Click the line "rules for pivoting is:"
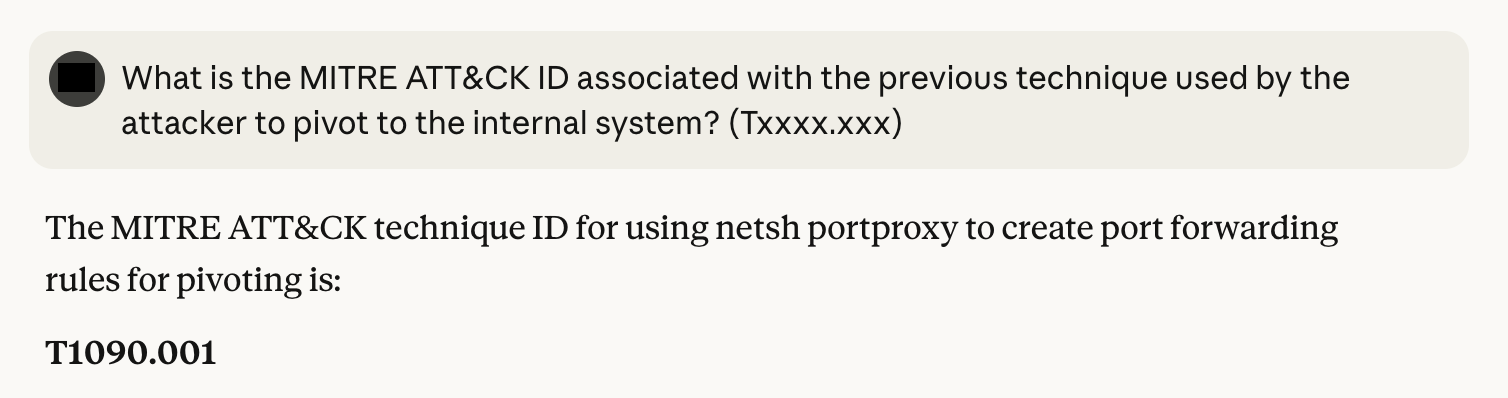1508x398 pixels. click(194, 281)
